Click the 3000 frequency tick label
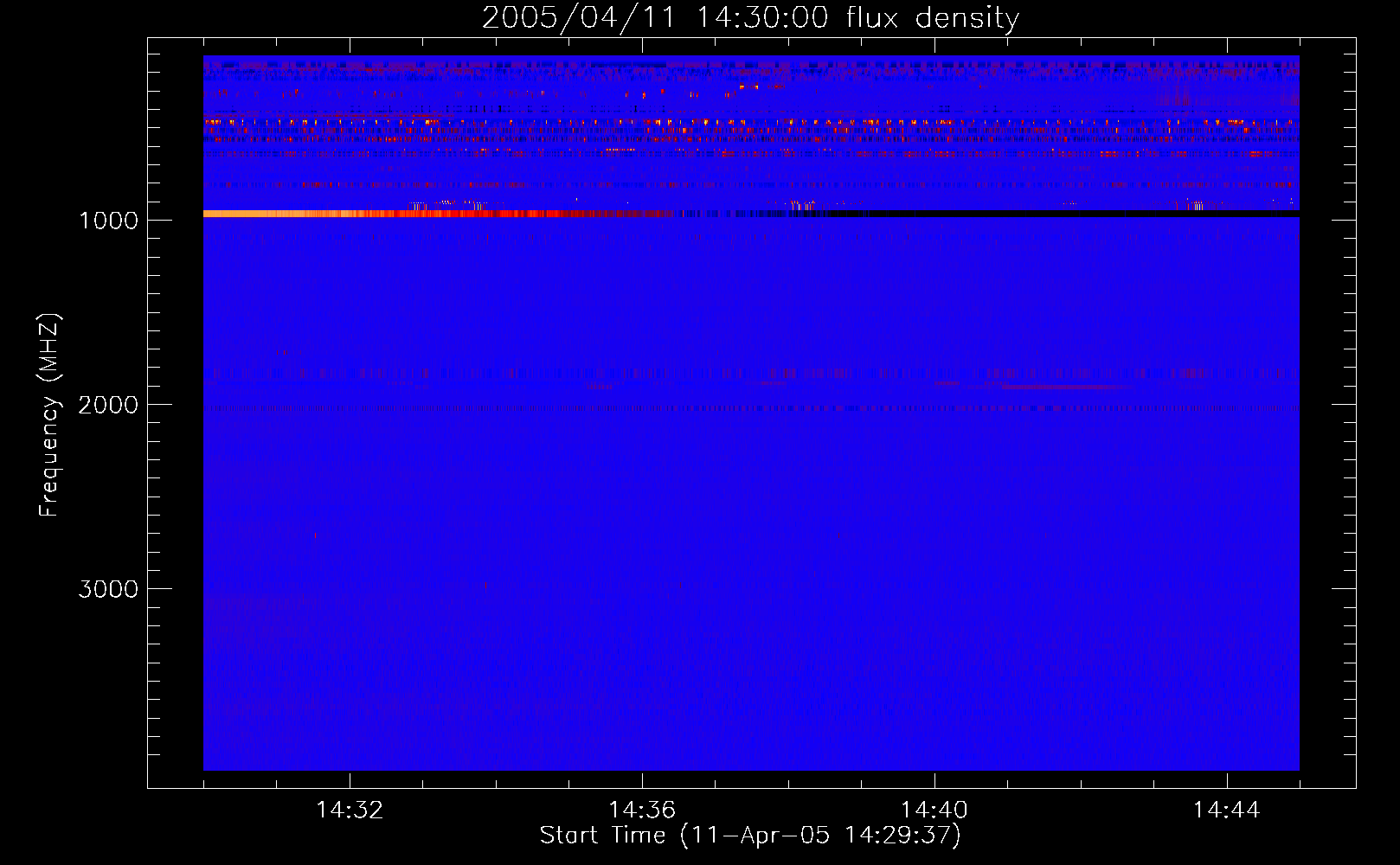The width and height of the screenshot is (1400, 865). 108,589
